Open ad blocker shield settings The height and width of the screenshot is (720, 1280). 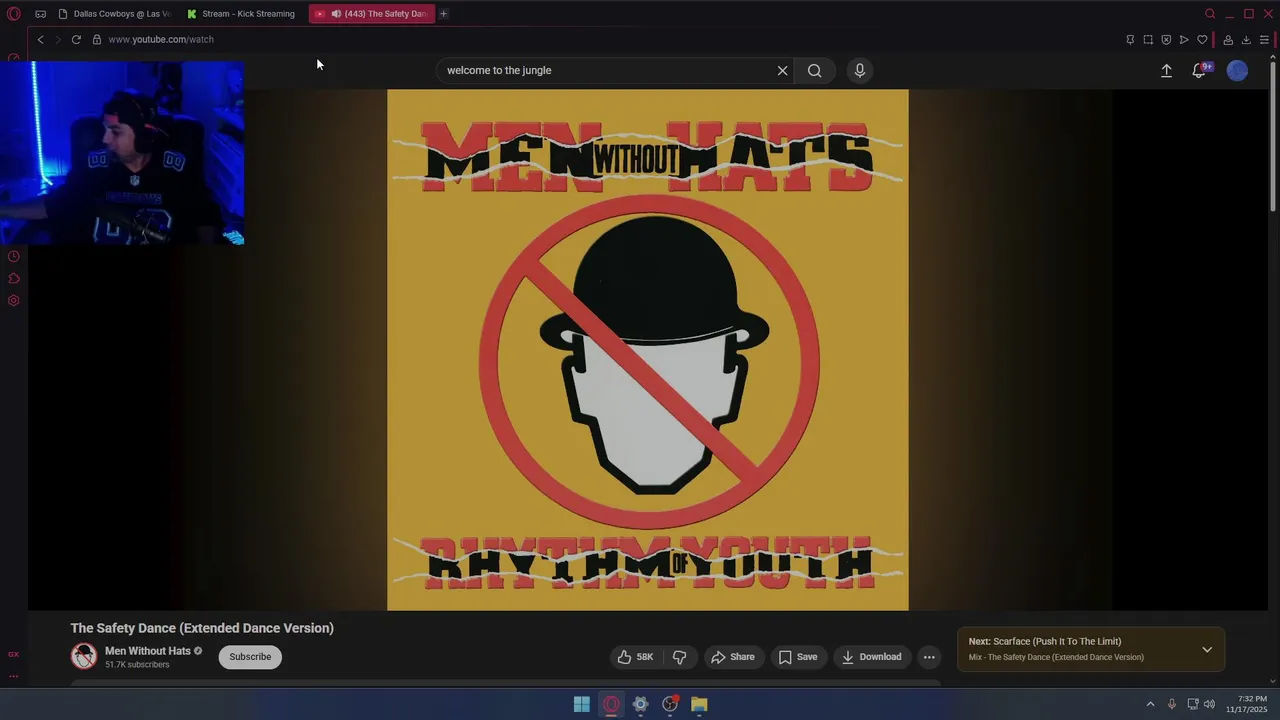tap(1166, 40)
